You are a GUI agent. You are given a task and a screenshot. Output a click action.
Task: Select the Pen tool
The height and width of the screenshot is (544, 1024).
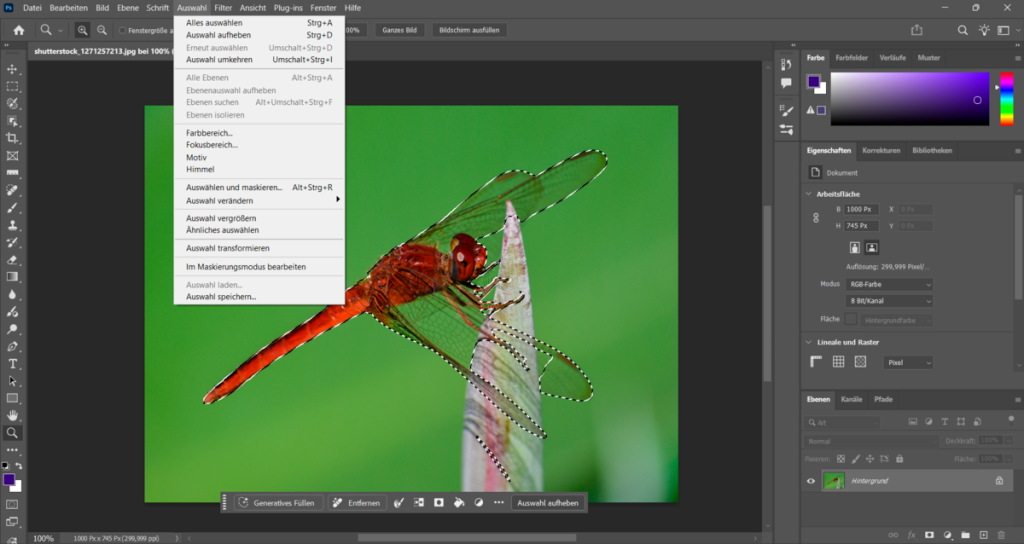(12, 346)
